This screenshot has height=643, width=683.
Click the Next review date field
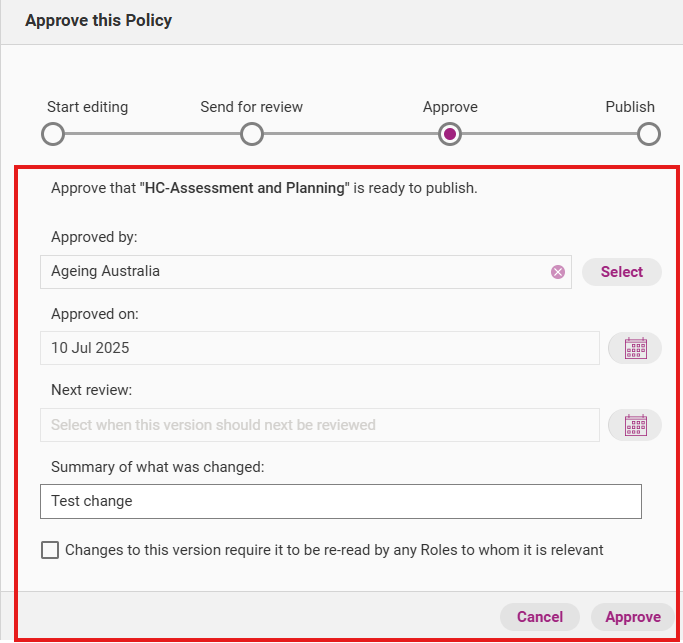[x=320, y=425]
